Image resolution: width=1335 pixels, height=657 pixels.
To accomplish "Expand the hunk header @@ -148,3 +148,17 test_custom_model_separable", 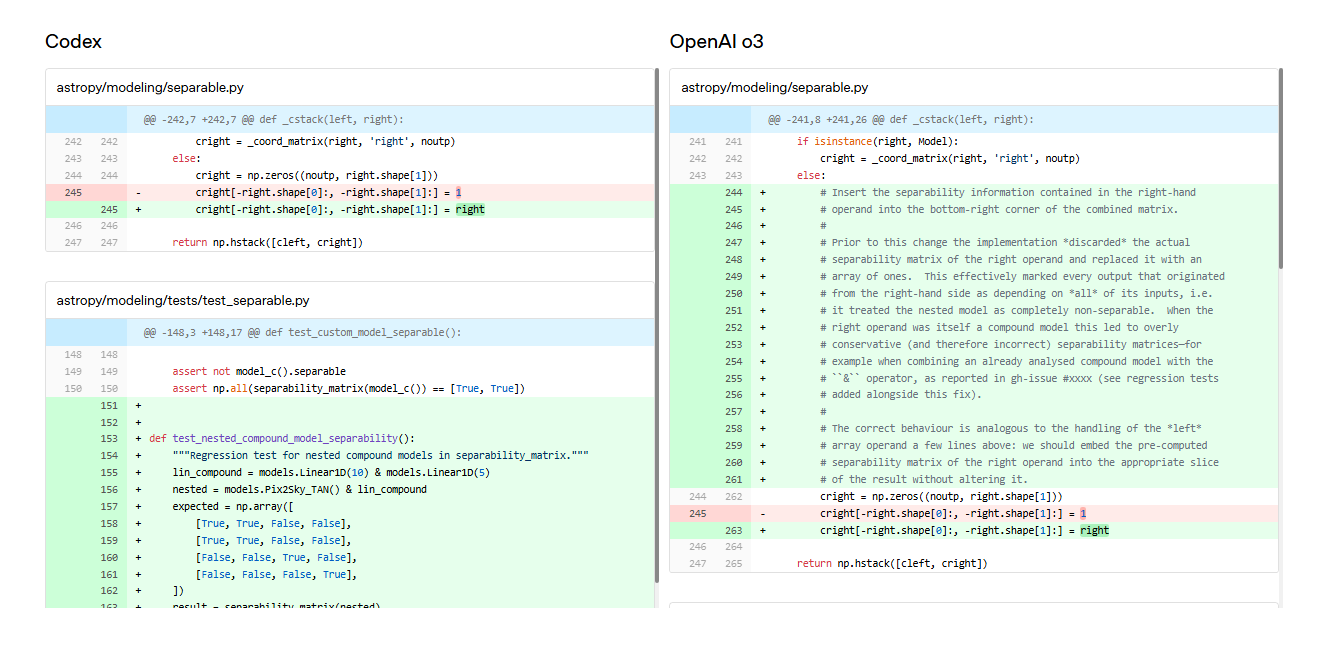I will pos(350,332).
